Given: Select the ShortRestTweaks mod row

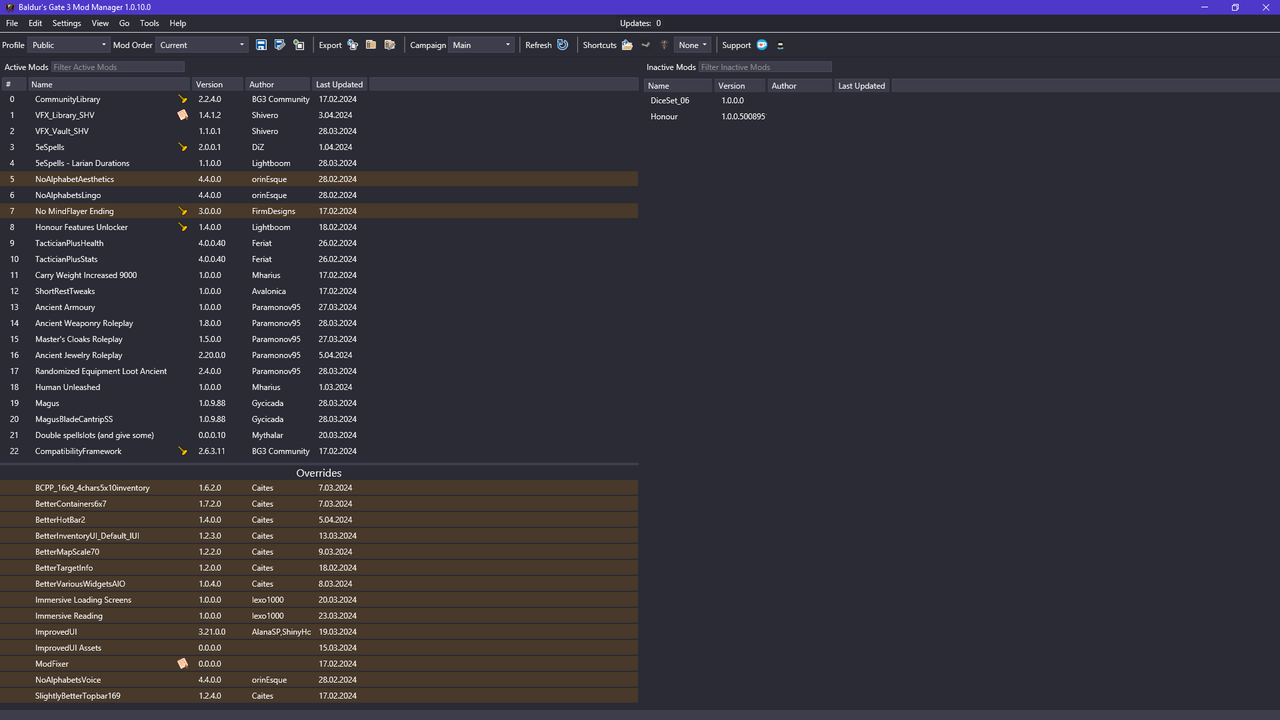Looking at the screenshot, I should click(319, 291).
